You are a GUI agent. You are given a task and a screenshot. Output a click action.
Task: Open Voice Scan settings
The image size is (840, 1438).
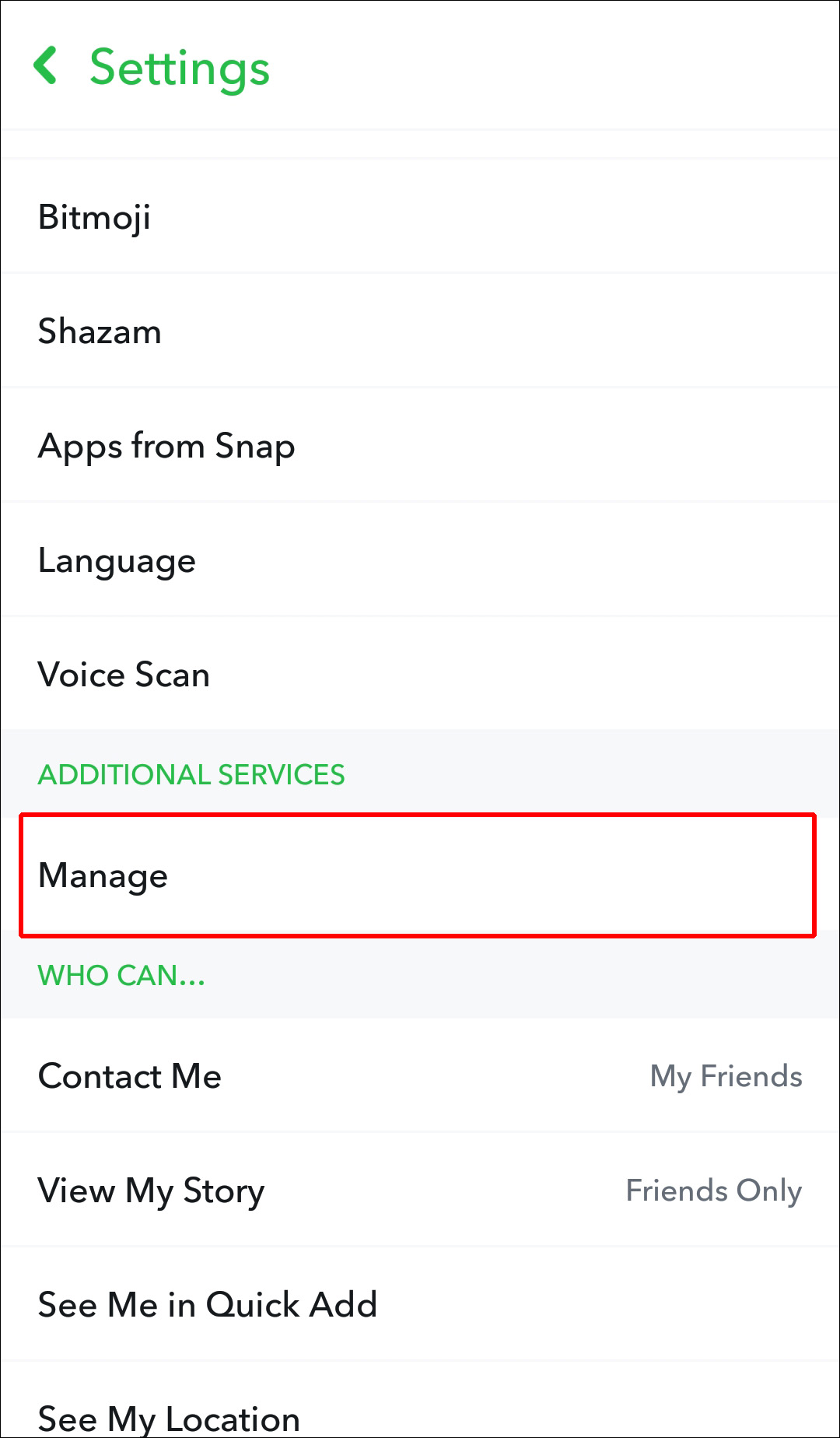tap(124, 675)
